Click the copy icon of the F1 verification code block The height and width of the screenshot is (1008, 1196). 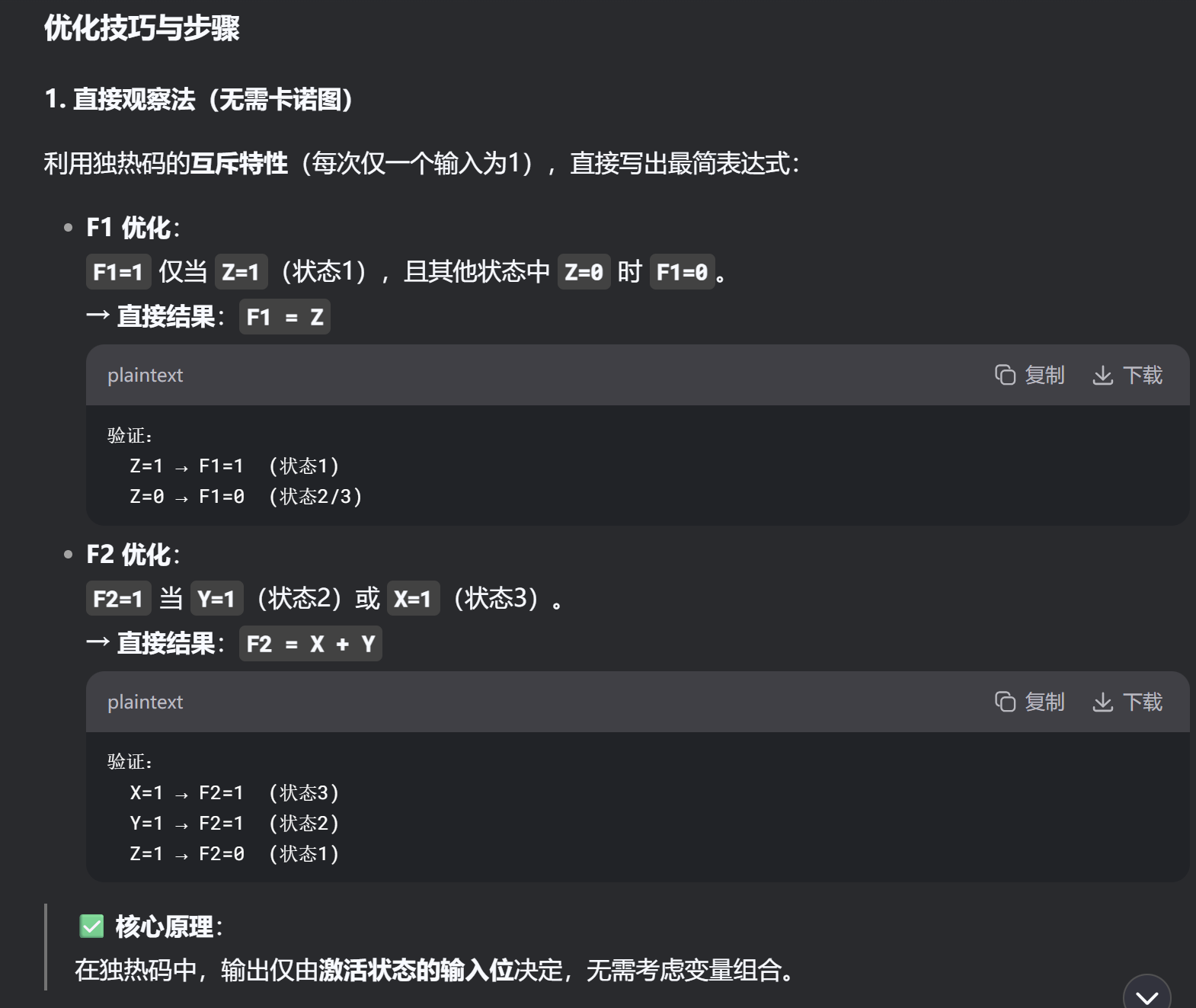pyautogui.click(x=1005, y=375)
